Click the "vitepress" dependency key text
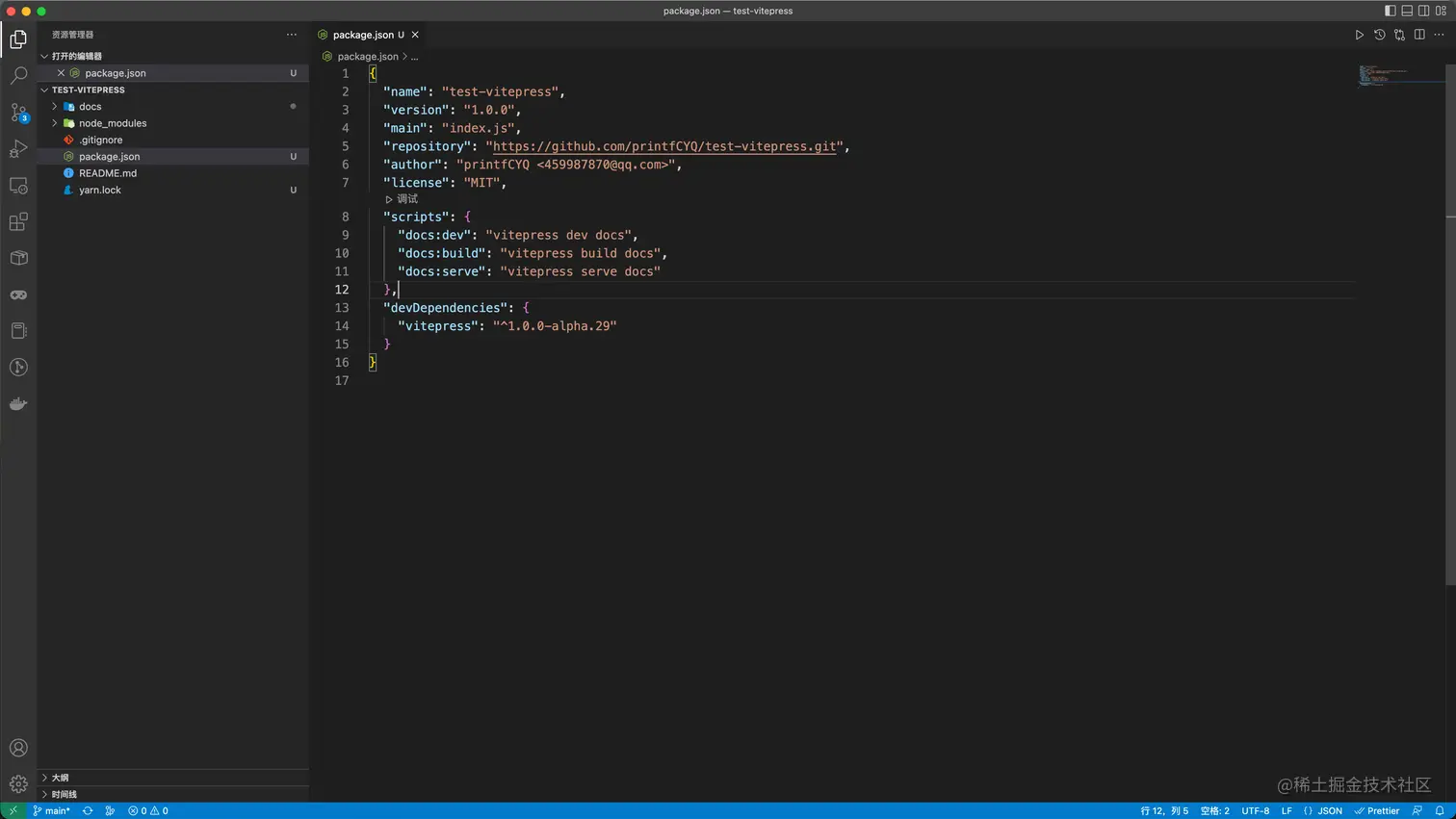 tap(438, 326)
